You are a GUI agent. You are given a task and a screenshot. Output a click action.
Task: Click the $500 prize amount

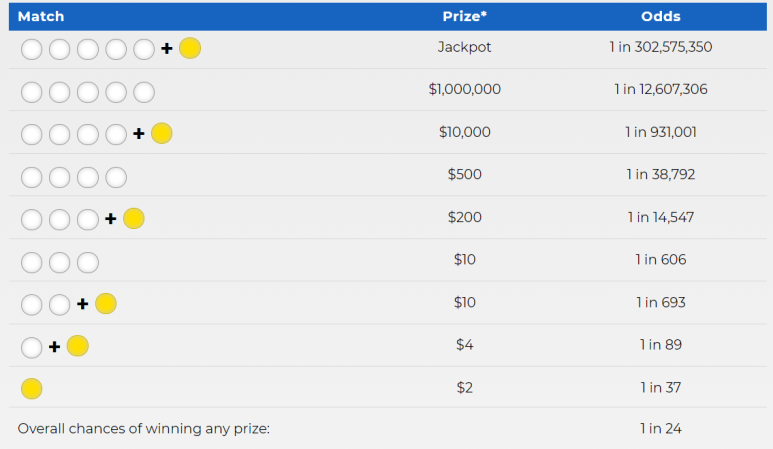coord(464,174)
